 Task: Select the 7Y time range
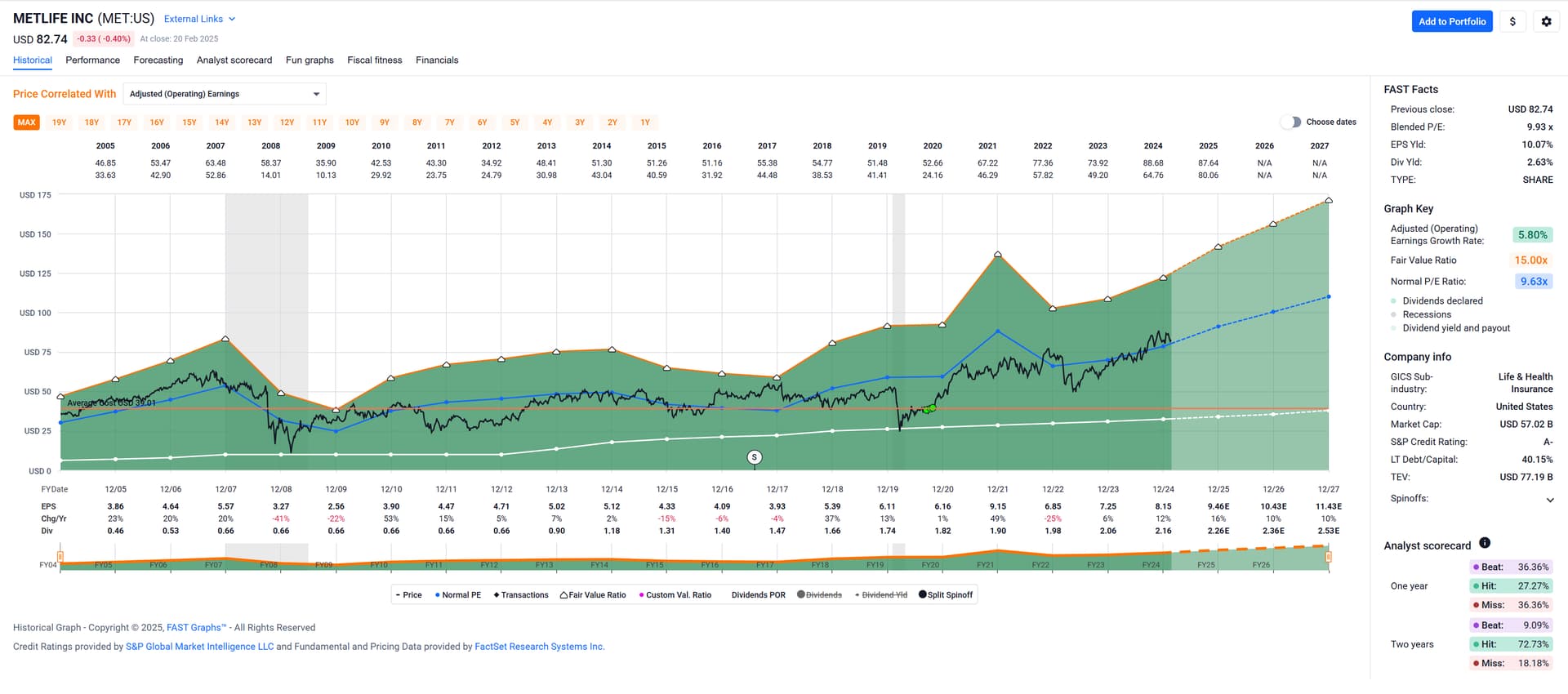(x=450, y=122)
